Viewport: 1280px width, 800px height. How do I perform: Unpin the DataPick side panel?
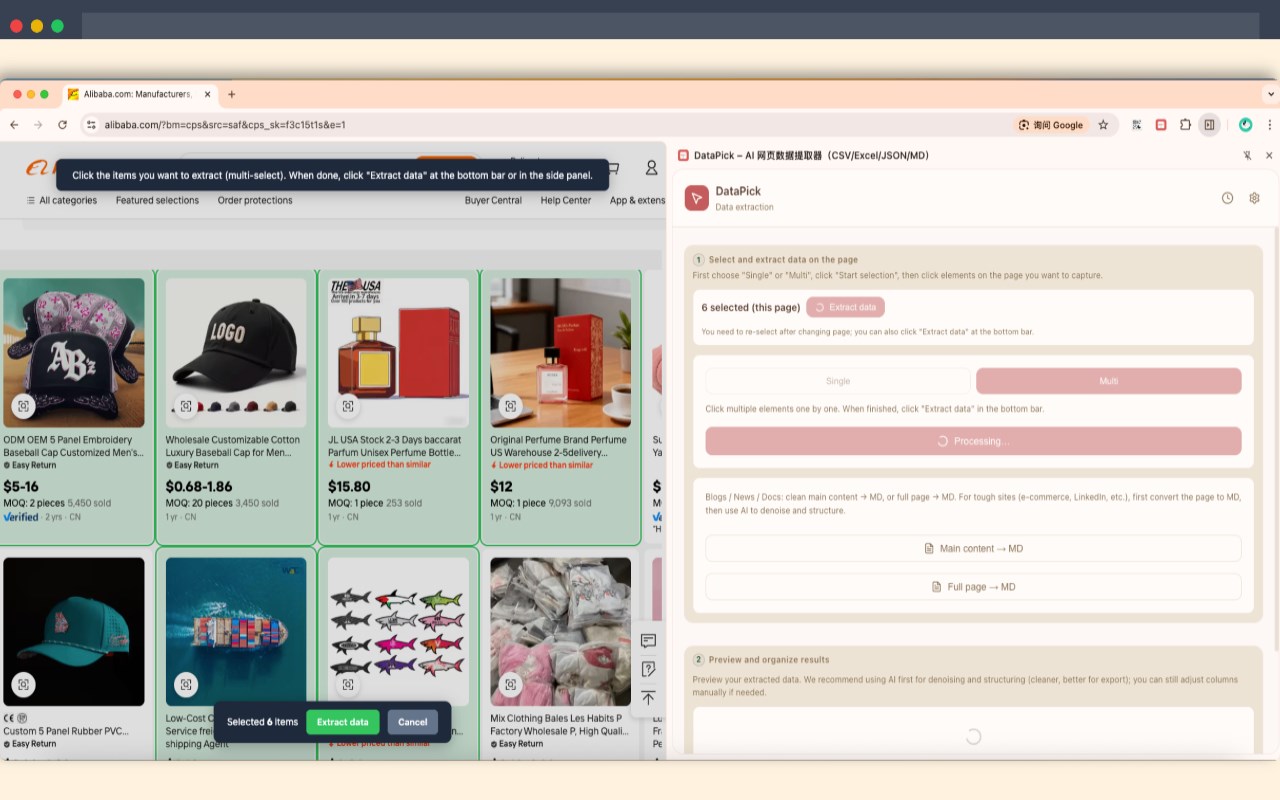point(1247,156)
